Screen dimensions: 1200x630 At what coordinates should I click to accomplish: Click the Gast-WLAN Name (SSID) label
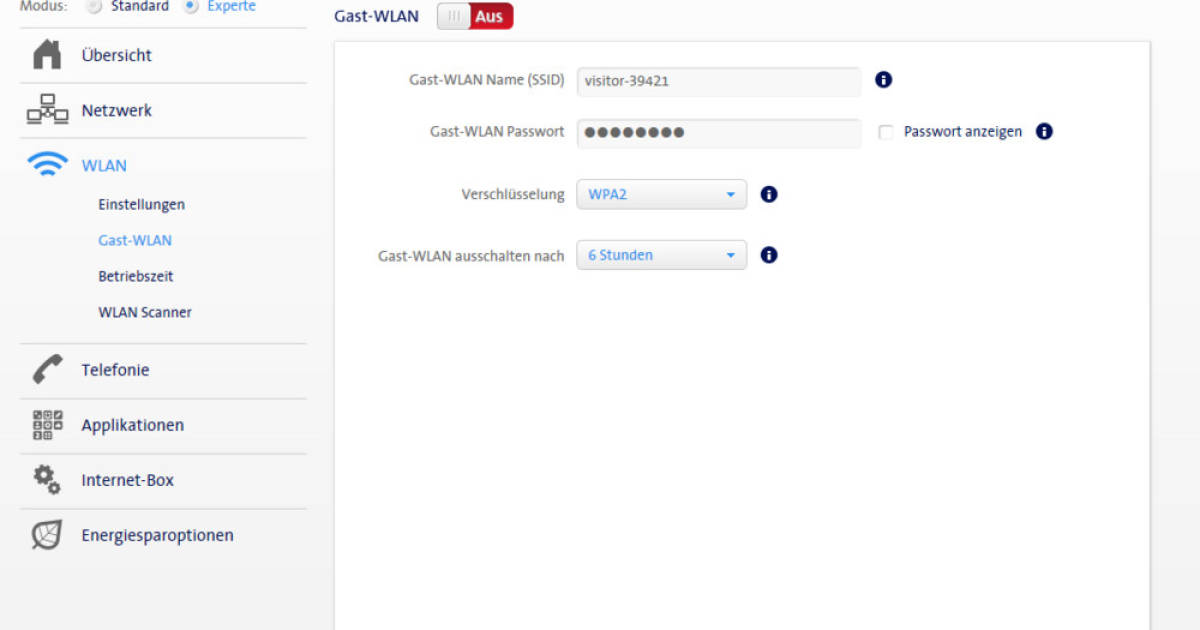487,80
